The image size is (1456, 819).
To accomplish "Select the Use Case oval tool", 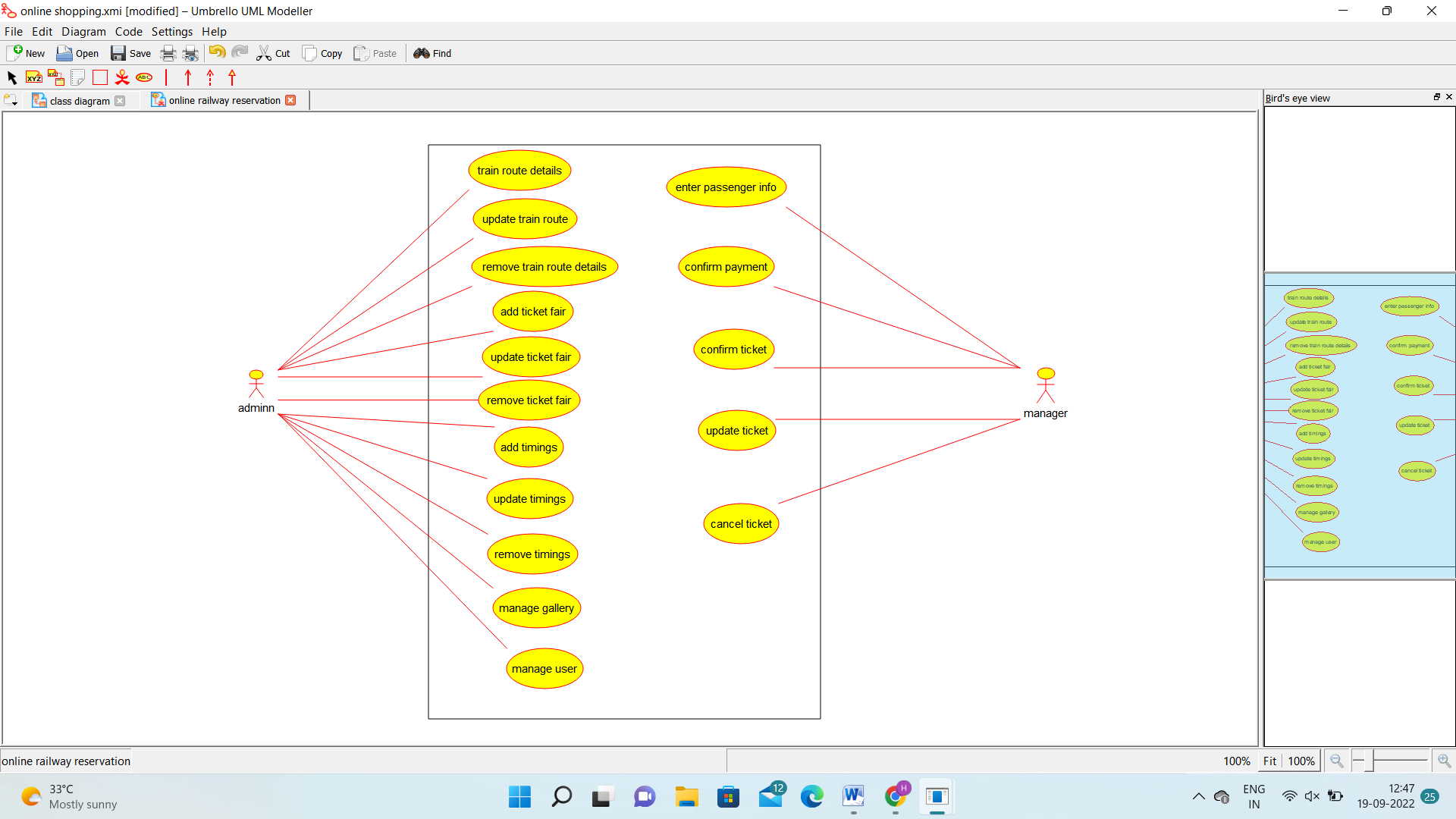I will (144, 77).
